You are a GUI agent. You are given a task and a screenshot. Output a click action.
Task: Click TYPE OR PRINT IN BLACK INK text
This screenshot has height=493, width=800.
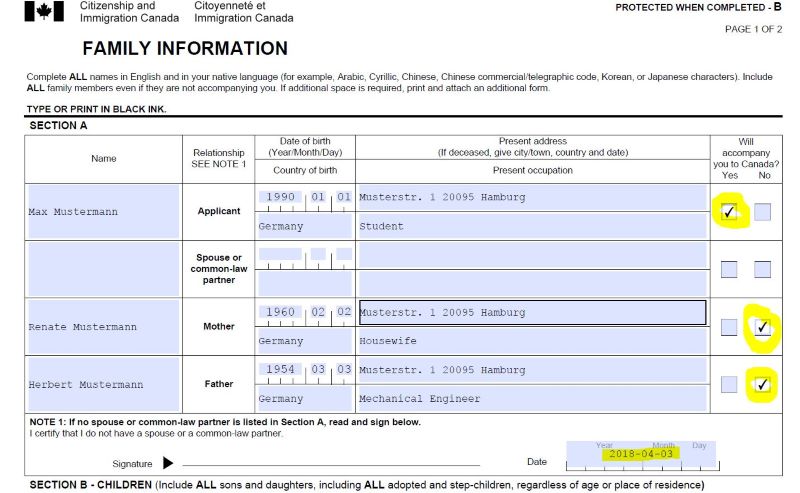click(96, 109)
